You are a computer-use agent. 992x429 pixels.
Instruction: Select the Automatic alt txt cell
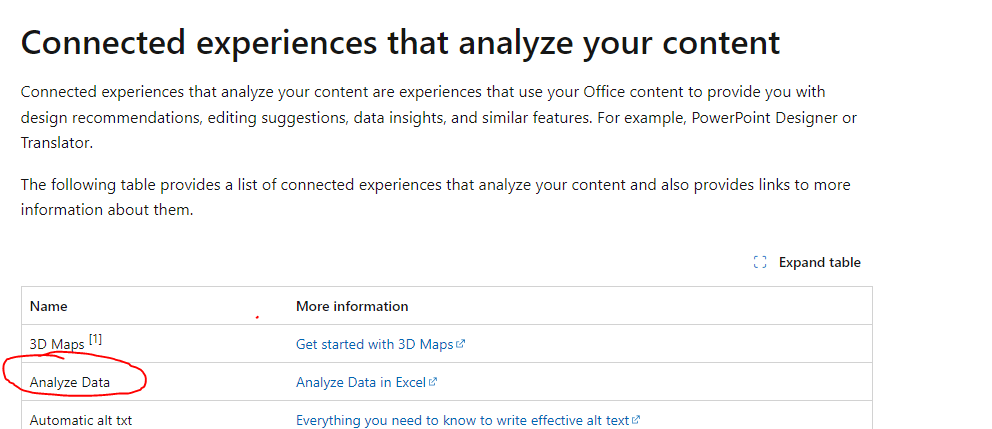(x=81, y=420)
